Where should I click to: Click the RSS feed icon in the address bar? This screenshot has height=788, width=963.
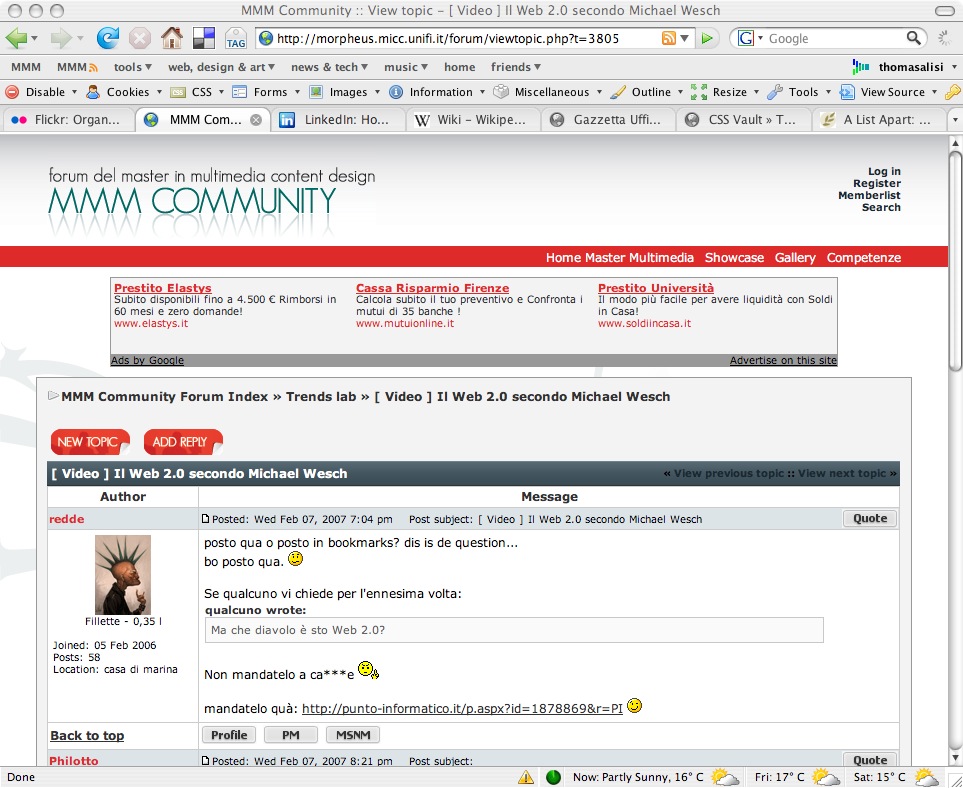pyautogui.click(x=668, y=38)
